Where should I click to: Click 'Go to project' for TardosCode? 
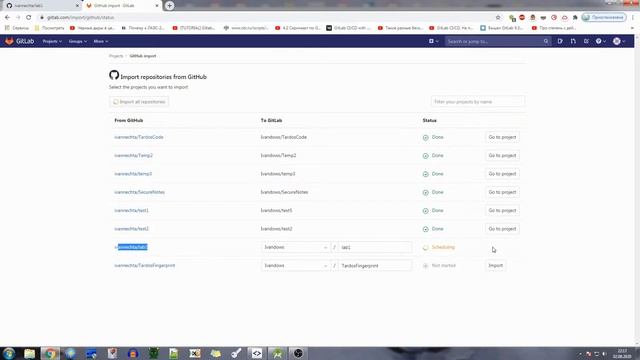pos(502,137)
